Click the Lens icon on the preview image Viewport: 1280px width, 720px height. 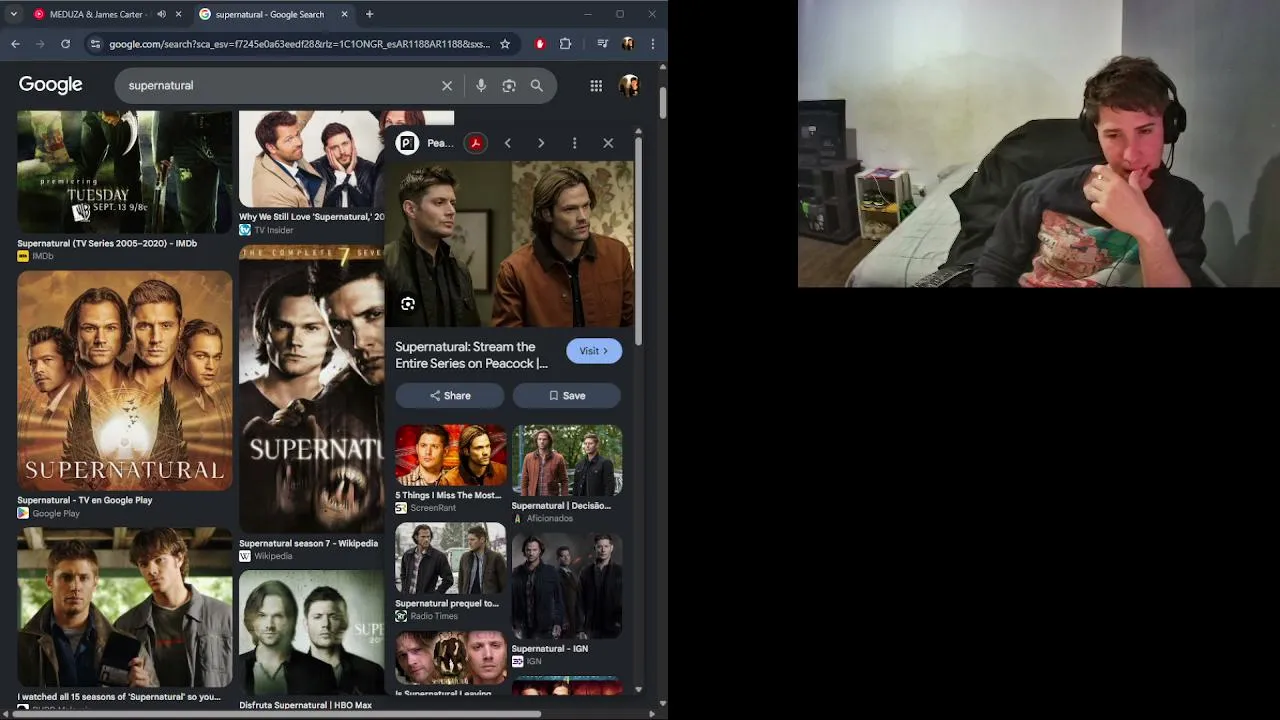point(408,304)
